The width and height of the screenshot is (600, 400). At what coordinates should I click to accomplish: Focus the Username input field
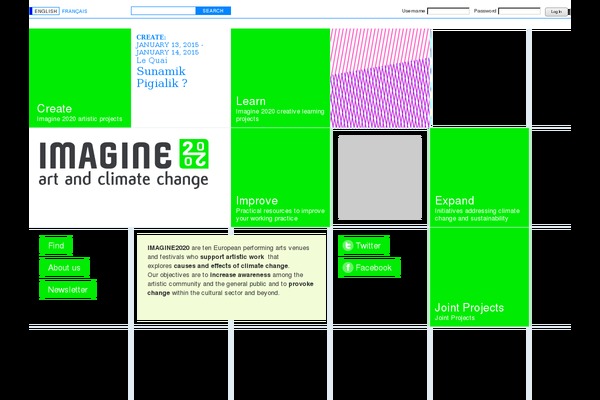[448, 11]
